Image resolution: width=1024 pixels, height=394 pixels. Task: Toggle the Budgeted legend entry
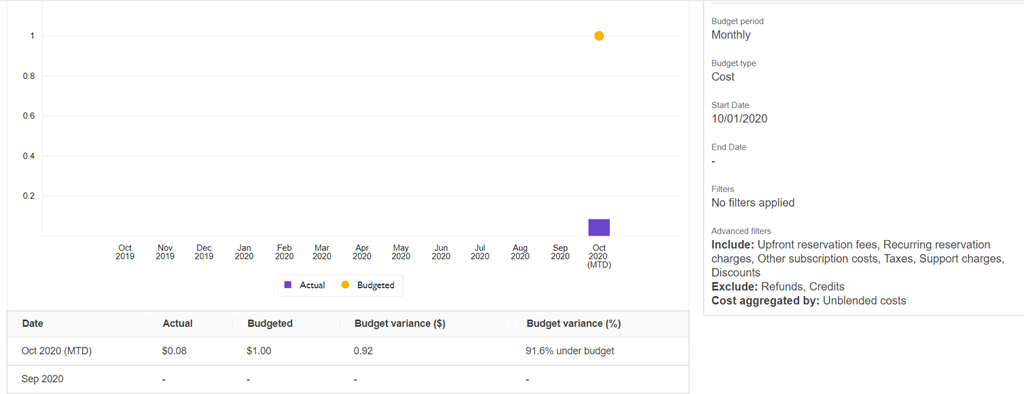tap(368, 285)
